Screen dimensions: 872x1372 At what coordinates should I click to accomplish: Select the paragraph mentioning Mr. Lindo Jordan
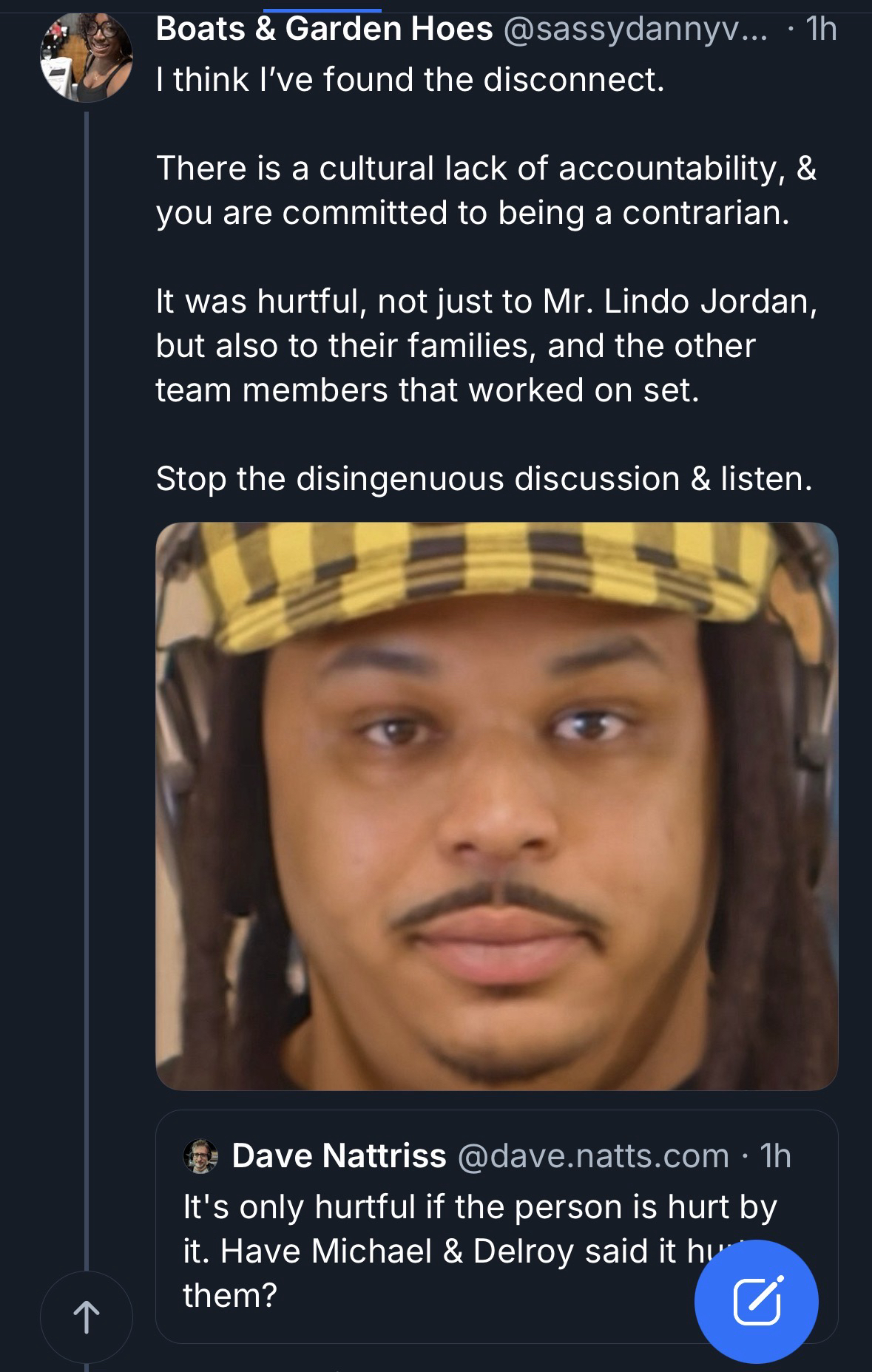pos(487,346)
